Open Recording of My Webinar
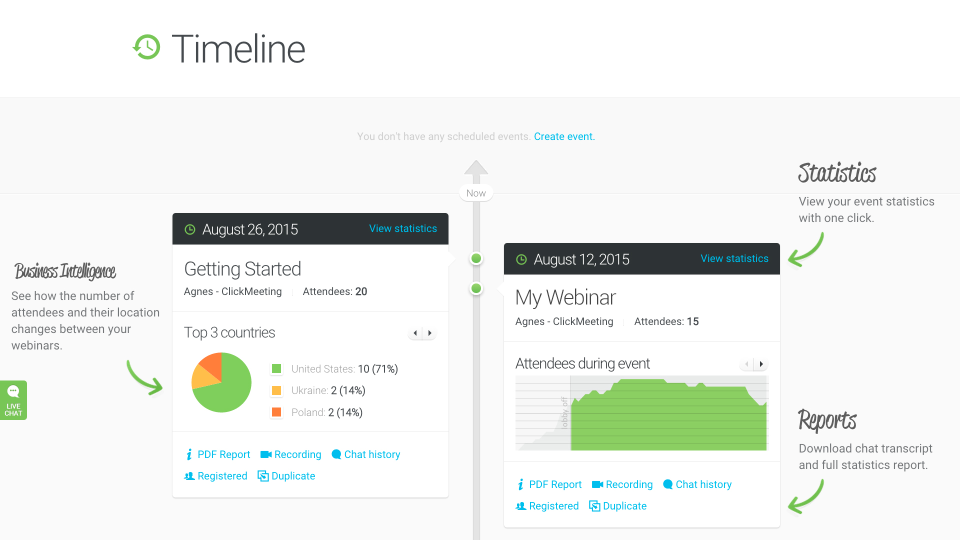This screenshot has height=540, width=960. 622,484
